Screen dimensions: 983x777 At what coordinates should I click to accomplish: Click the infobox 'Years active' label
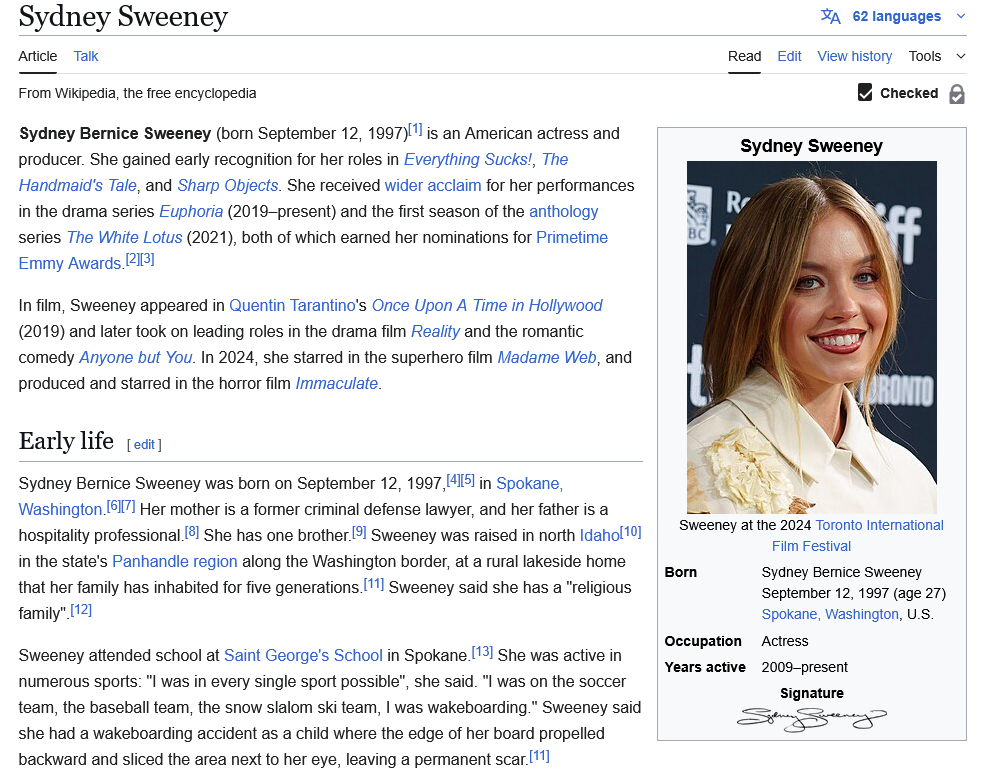point(705,667)
